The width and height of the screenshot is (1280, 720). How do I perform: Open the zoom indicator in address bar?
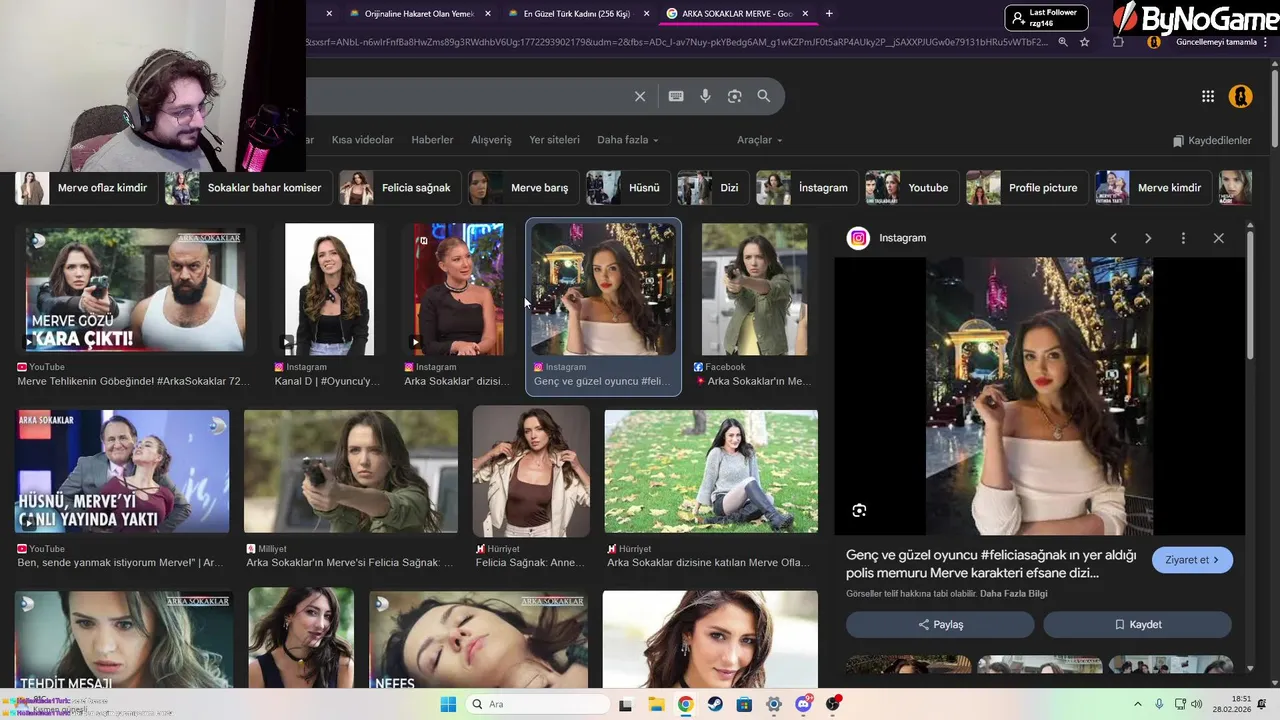(1063, 42)
